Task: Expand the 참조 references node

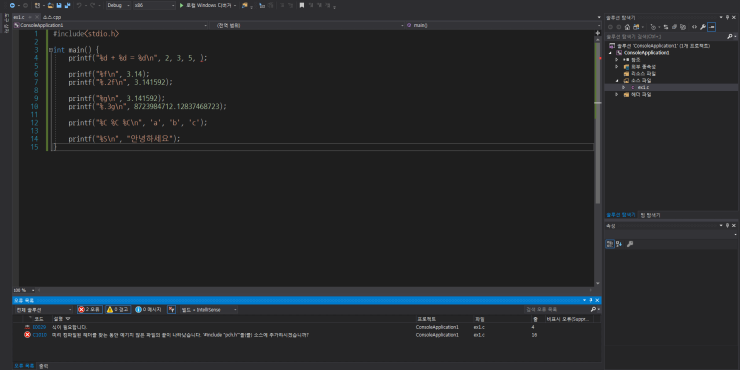Action: pos(616,60)
